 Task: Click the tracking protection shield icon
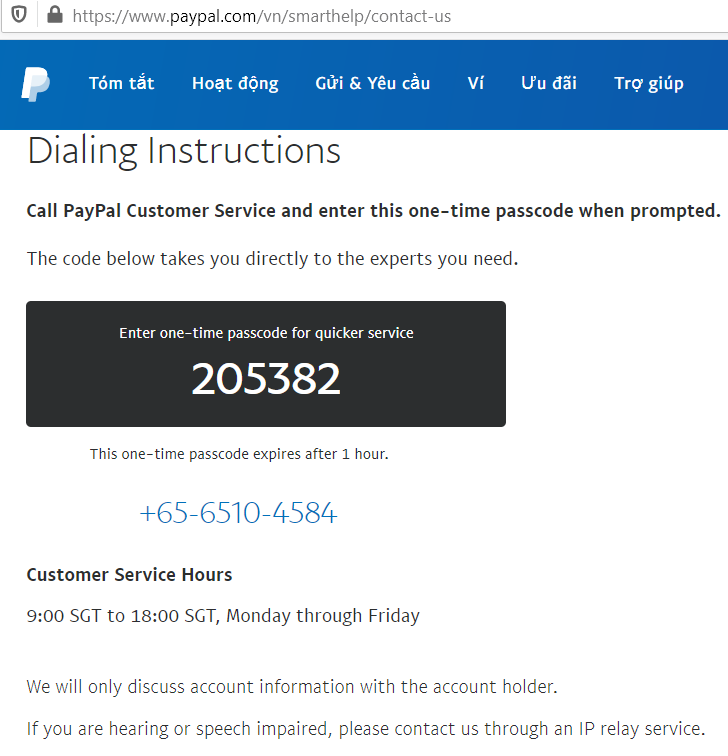click(x=19, y=15)
